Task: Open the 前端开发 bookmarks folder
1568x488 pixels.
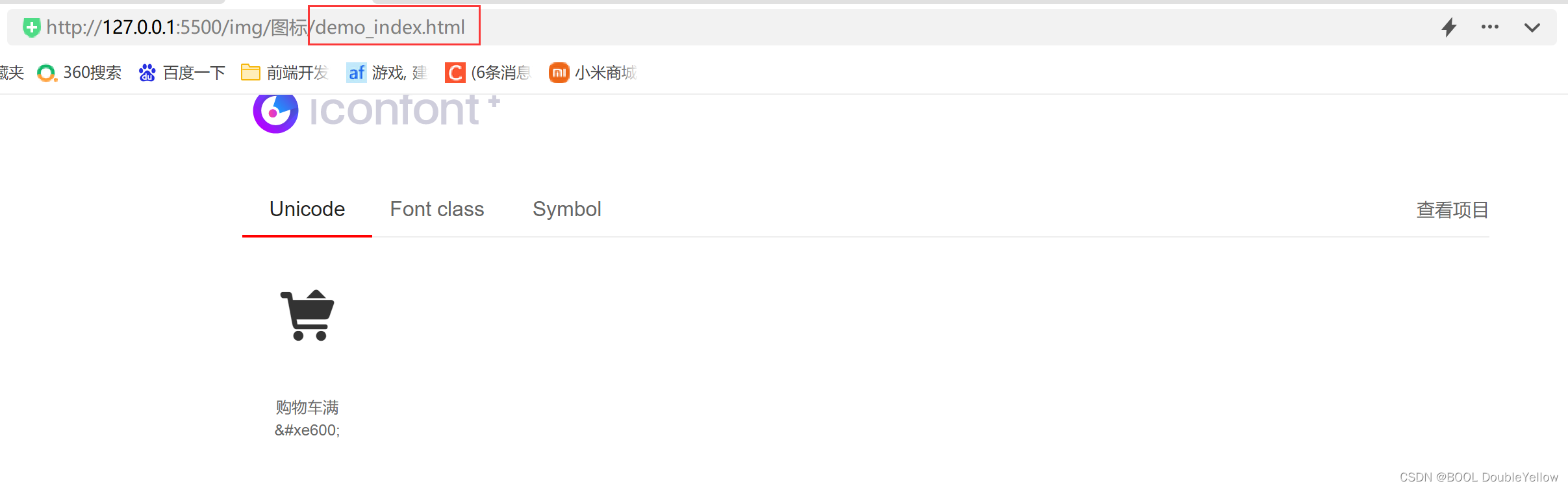Action: click(x=250, y=73)
